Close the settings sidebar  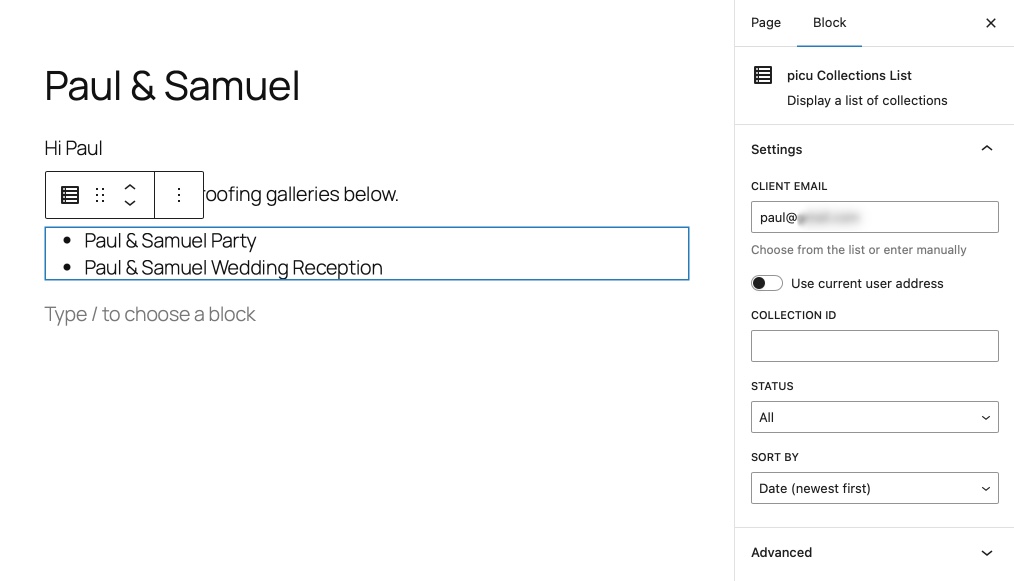(990, 23)
